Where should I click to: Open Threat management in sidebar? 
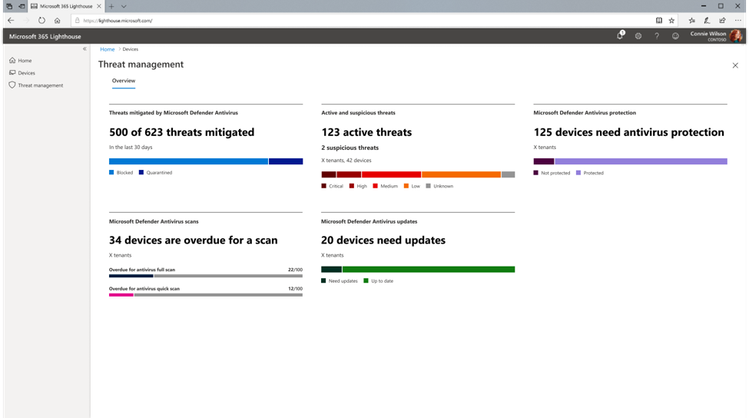pos(36,86)
